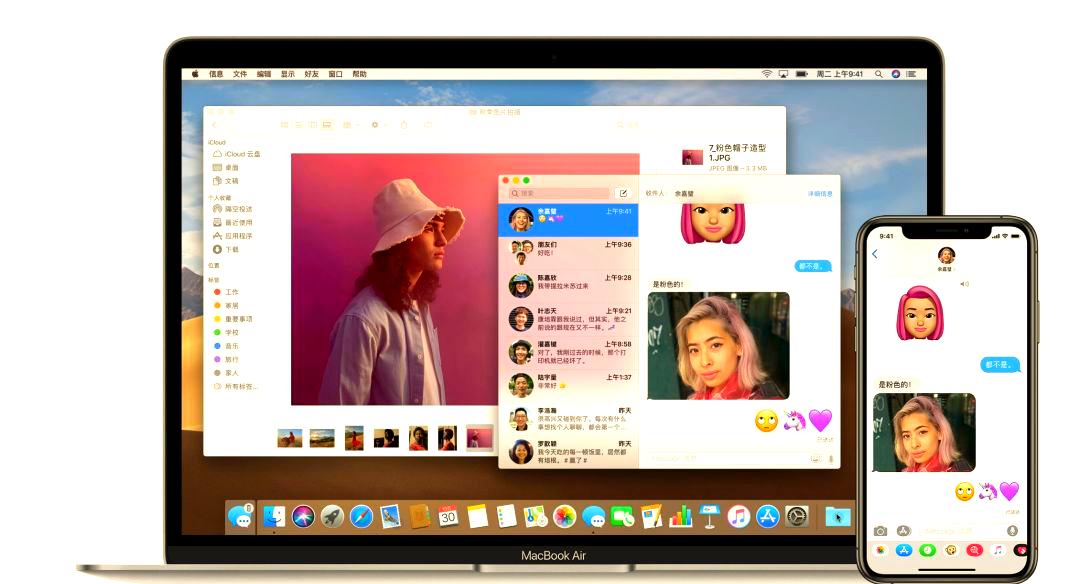Open the 编辑 menu
This screenshot has width=1080, height=584.
(x=264, y=74)
